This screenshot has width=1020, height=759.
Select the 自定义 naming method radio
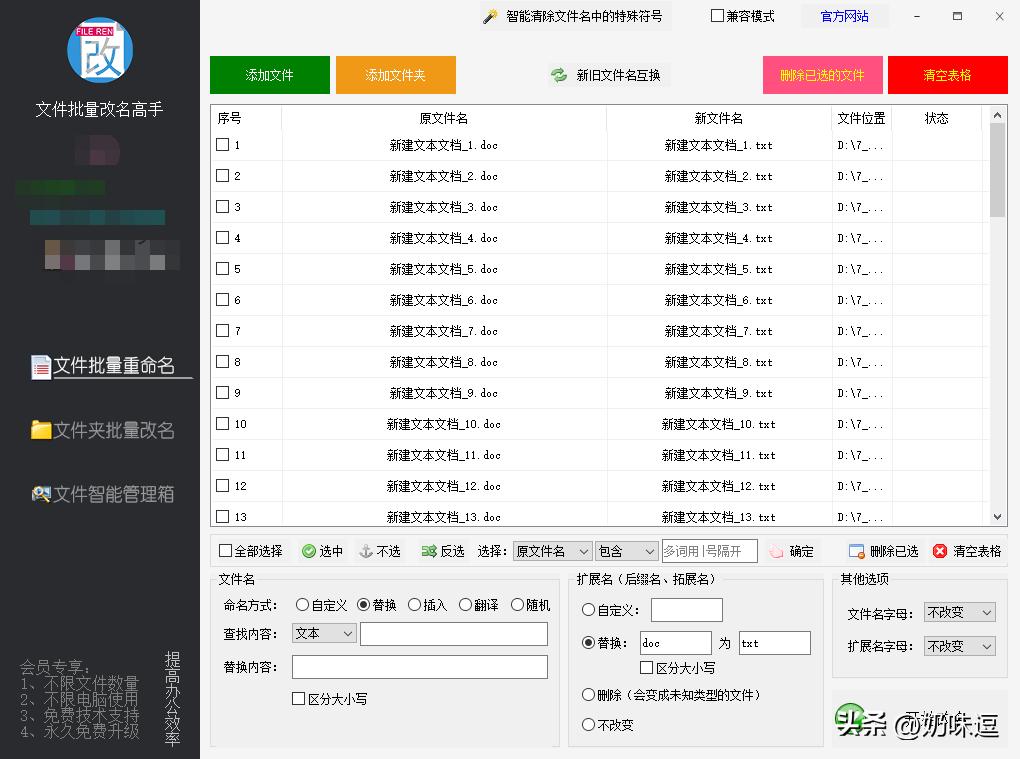[x=302, y=605]
